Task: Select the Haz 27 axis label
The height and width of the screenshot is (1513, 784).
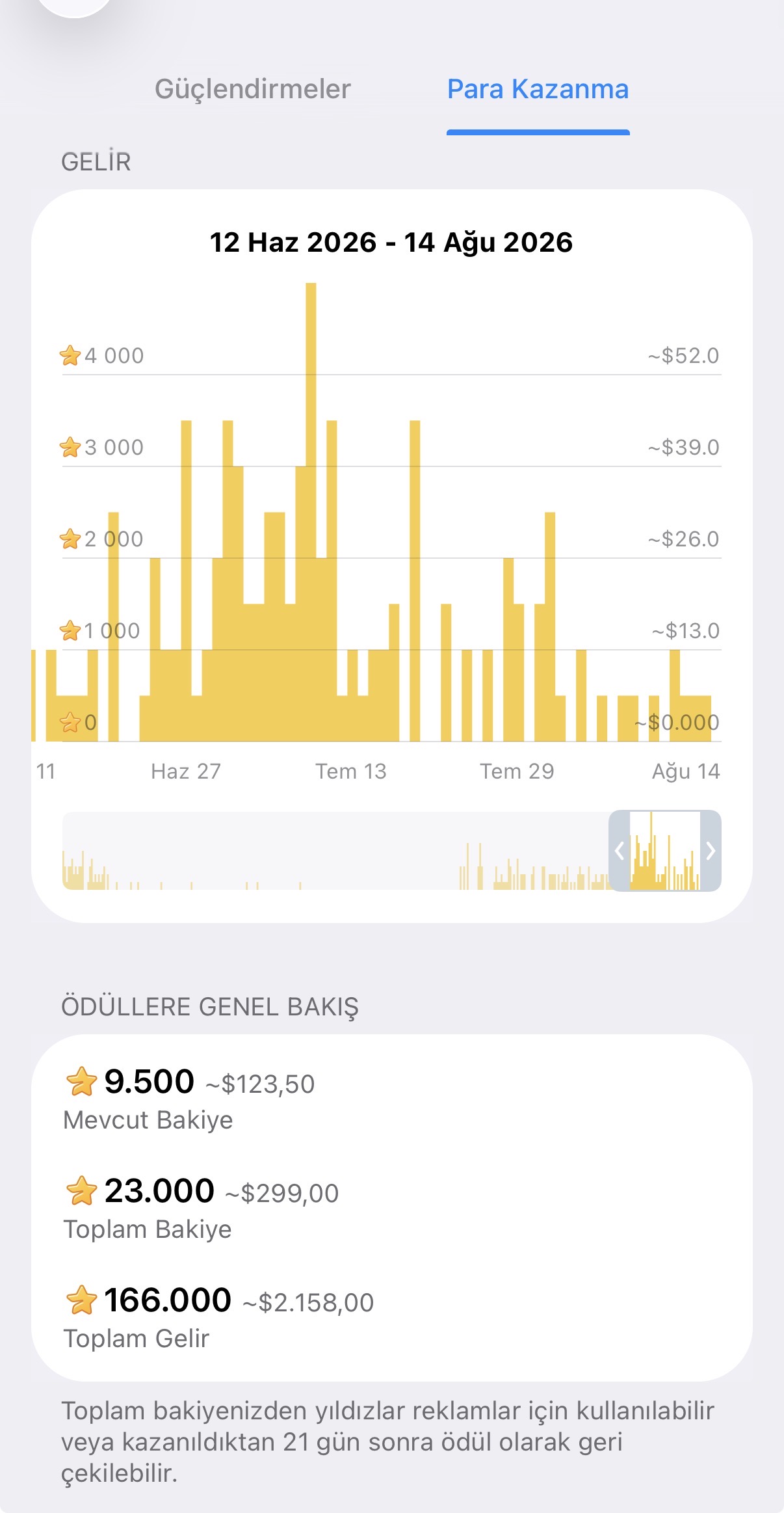Action: click(x=186, y=771)
